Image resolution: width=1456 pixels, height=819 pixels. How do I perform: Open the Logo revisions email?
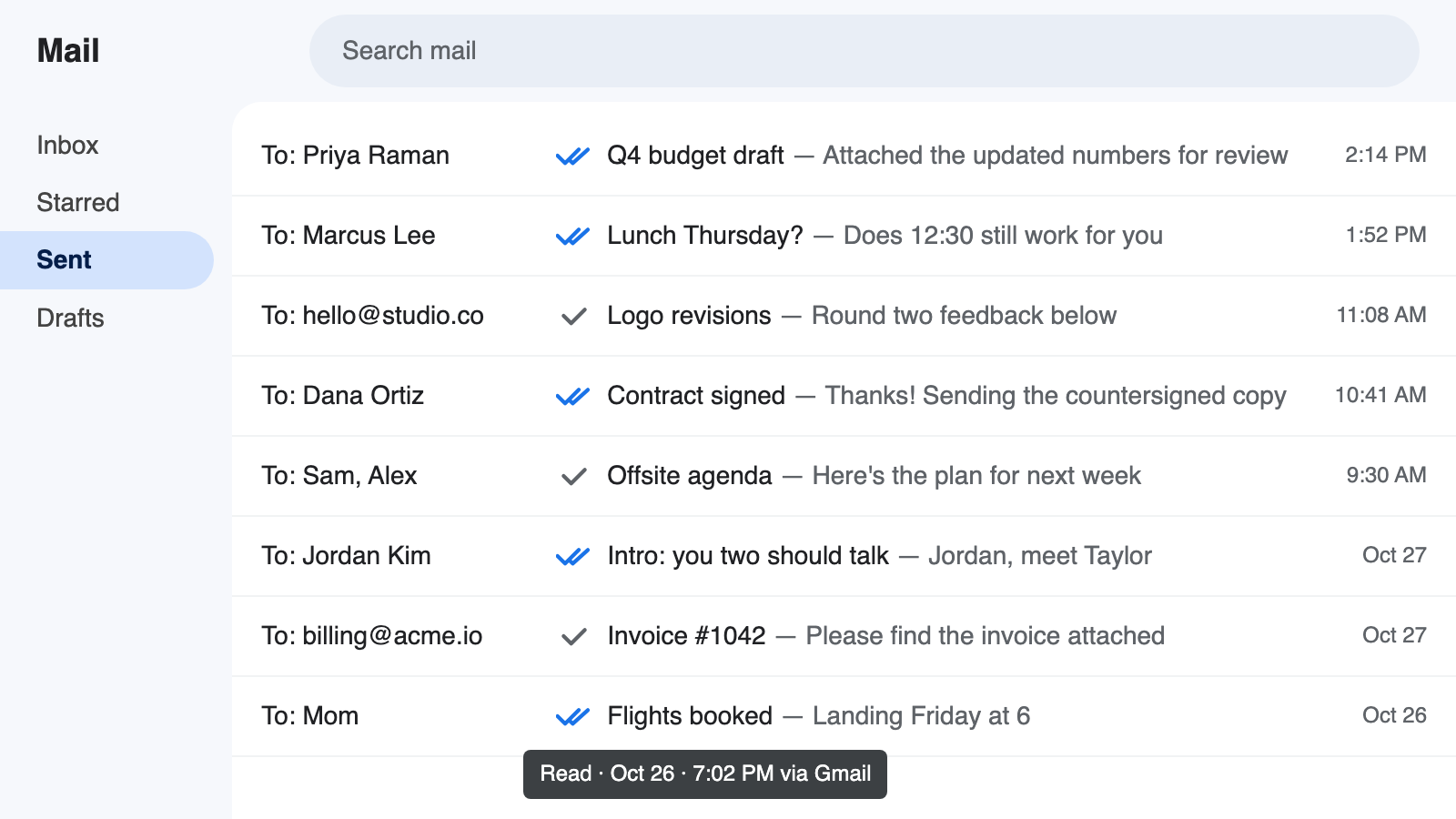click(x=844, y=316)
